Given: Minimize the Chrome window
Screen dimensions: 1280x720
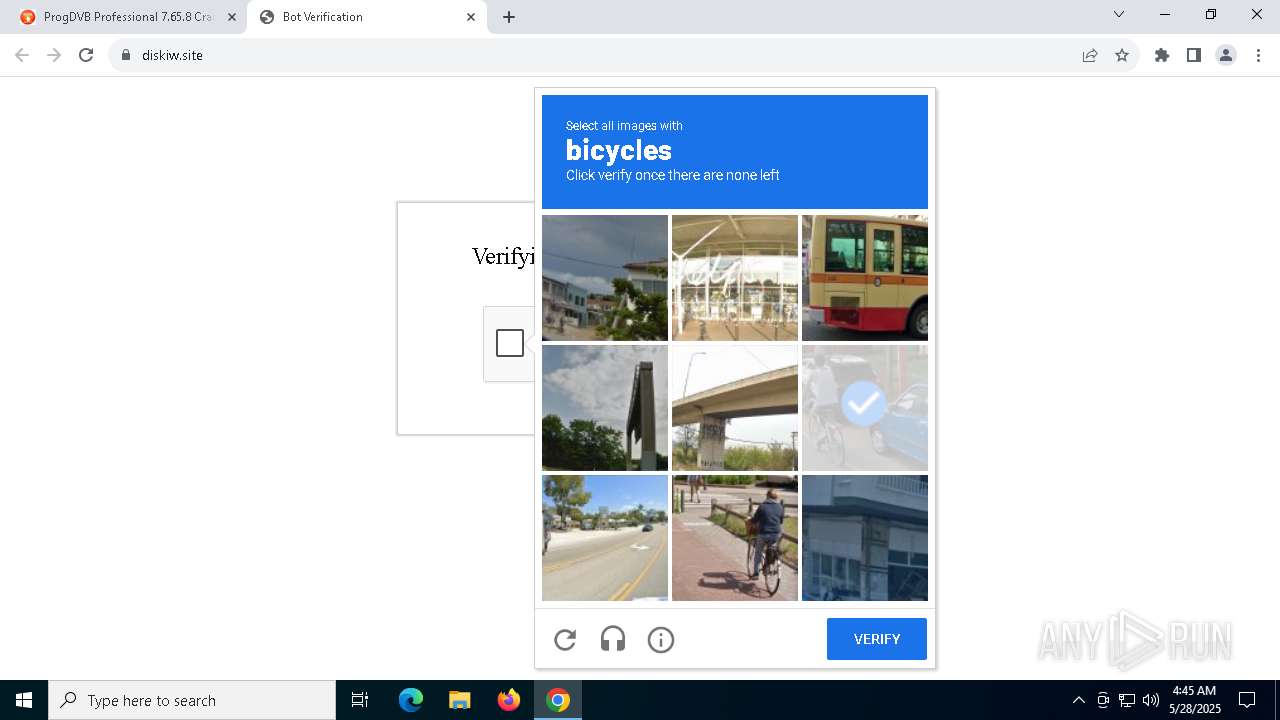Looking at the screenshot, I should [1165, 14].
